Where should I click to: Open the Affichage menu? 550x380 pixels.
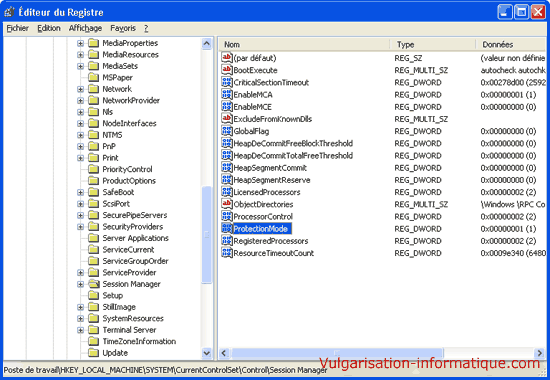click(x=85, y=28)
